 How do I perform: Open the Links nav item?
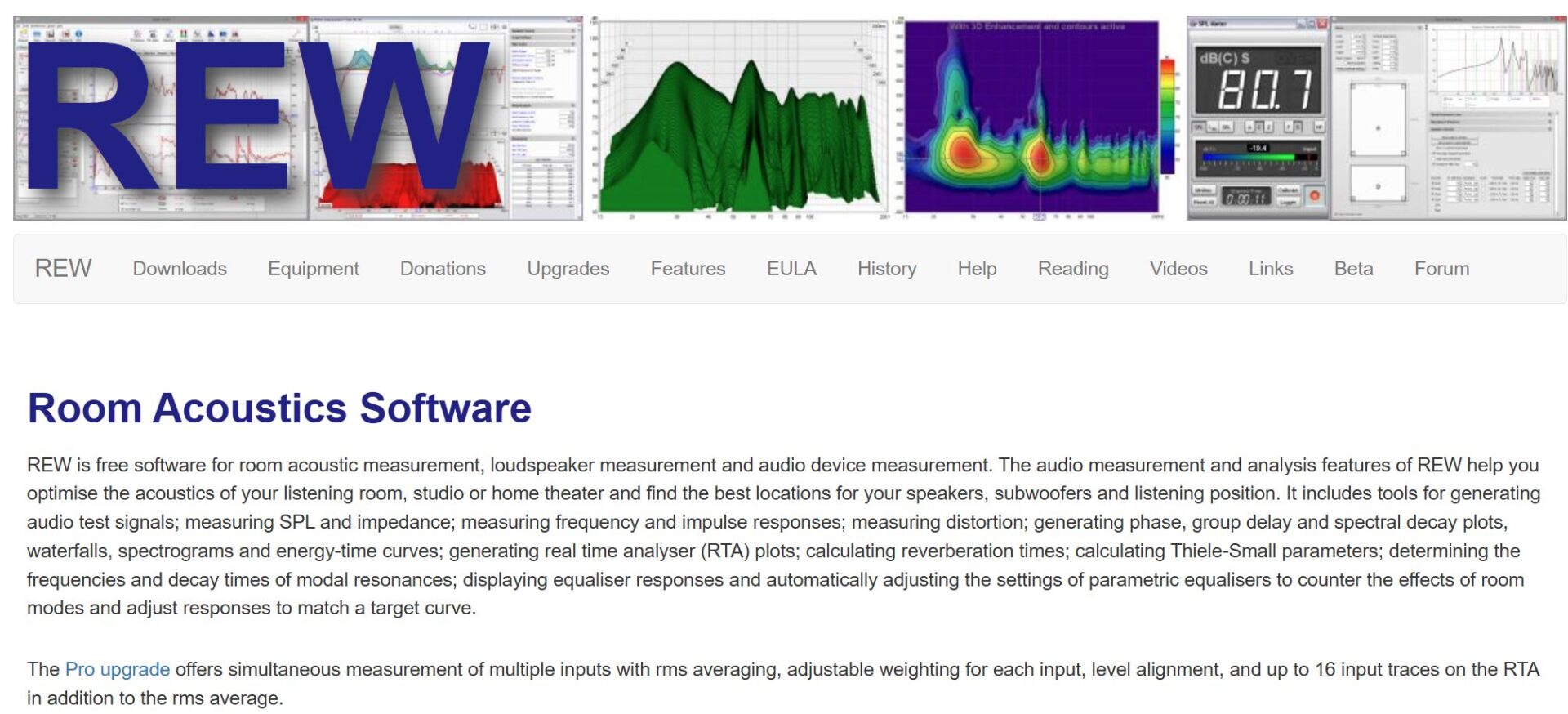click(1270, 269)
